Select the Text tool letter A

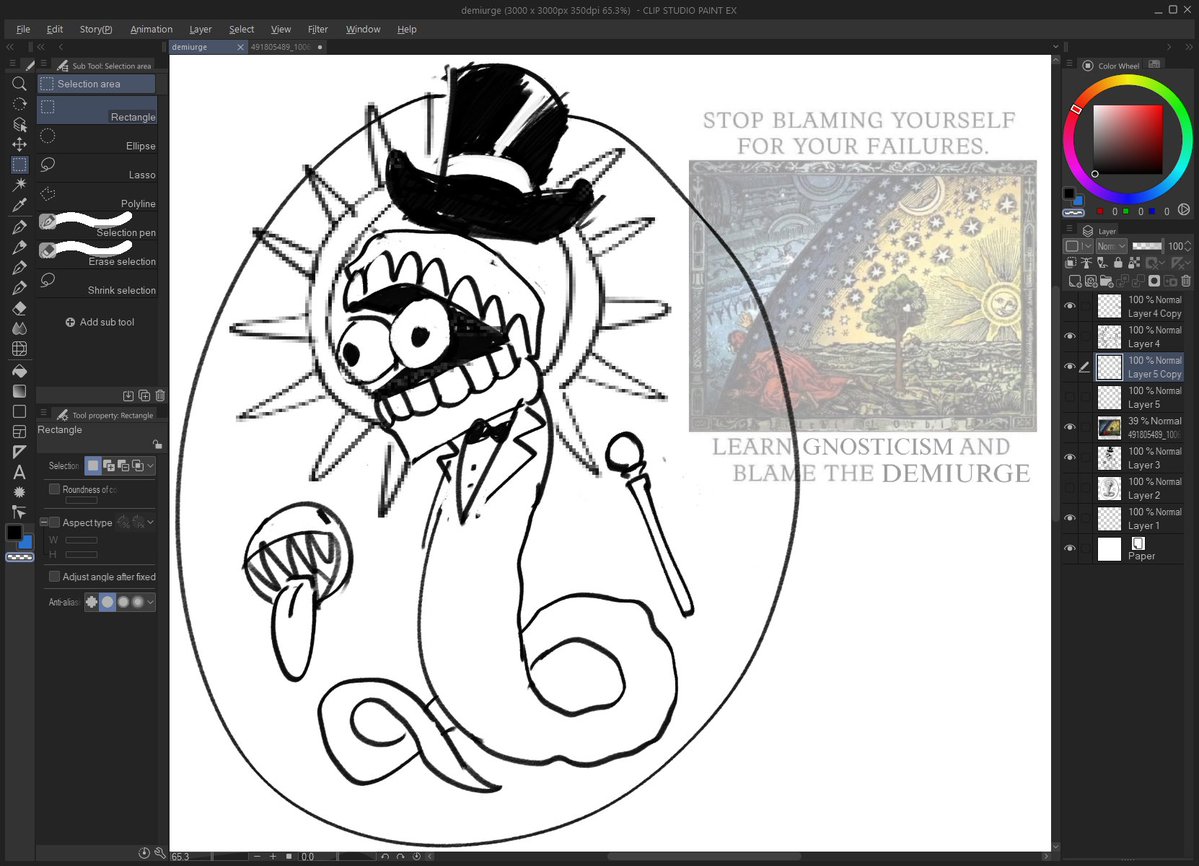click(19, 472)
